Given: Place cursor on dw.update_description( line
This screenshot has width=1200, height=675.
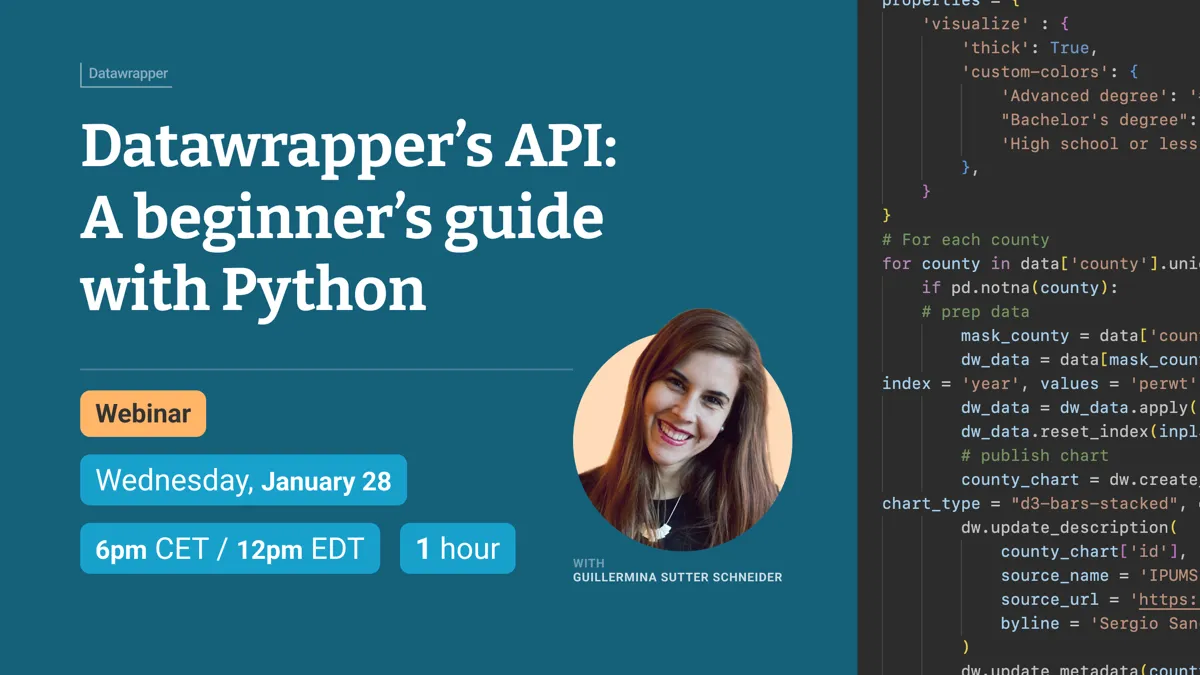Looking at the screenshot, I should coord(1068,528).
